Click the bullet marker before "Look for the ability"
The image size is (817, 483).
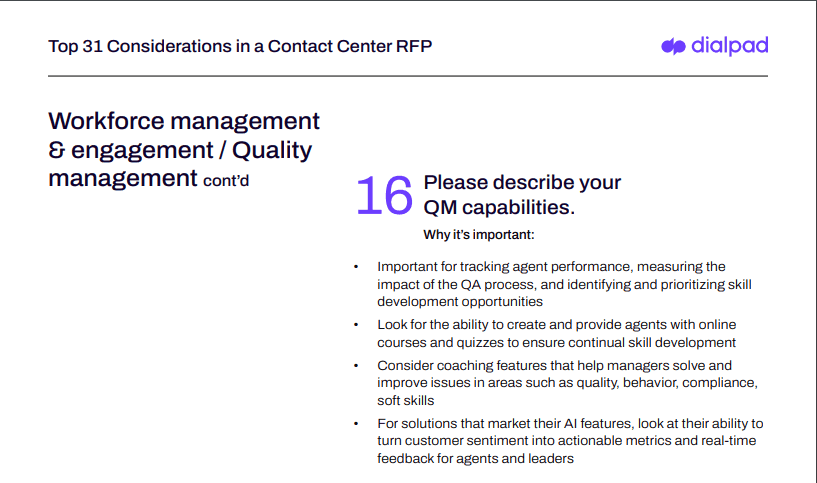[x=355, y=325]
